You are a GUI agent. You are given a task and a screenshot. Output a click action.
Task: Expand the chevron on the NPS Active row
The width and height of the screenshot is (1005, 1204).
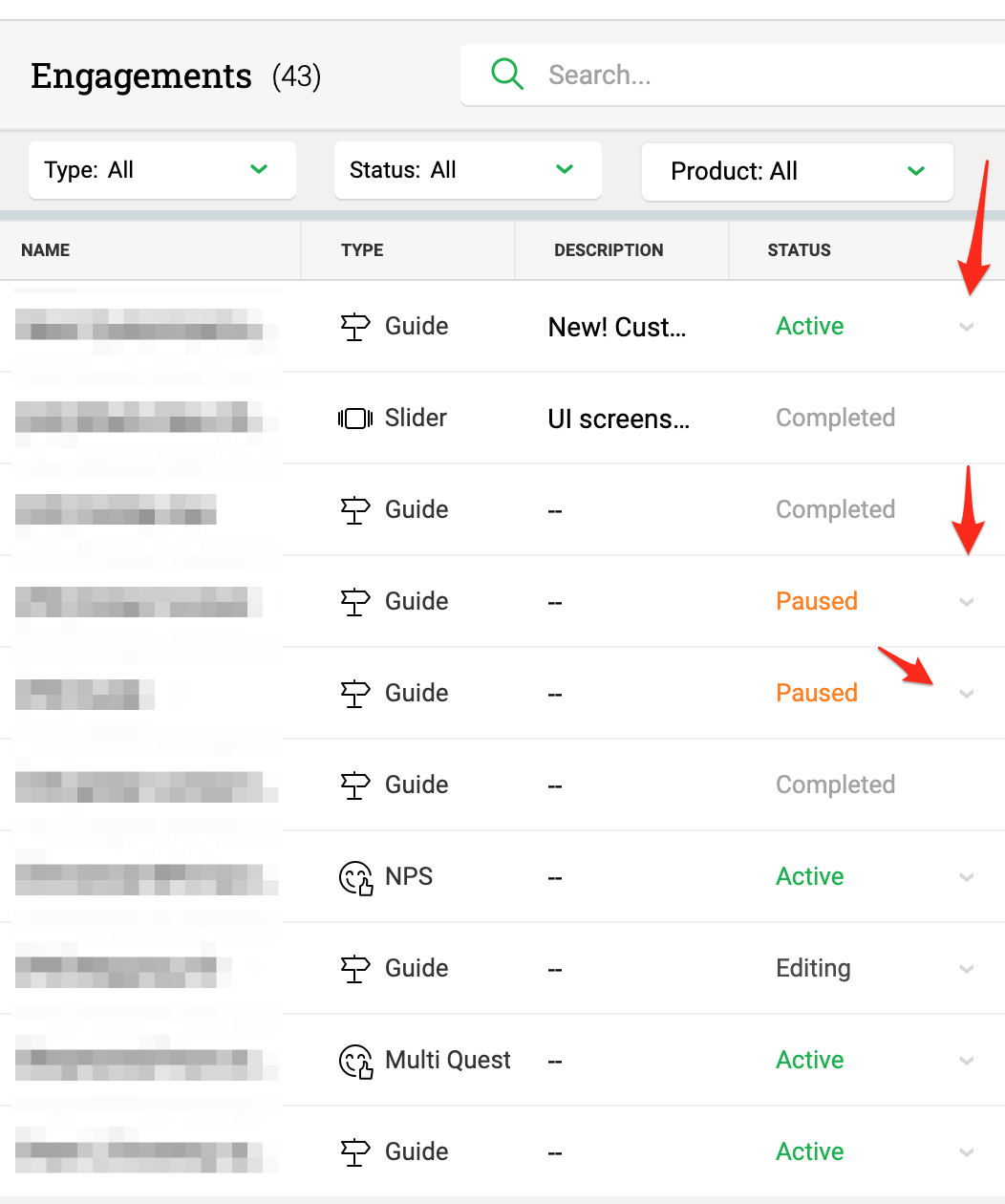(967, 877)
